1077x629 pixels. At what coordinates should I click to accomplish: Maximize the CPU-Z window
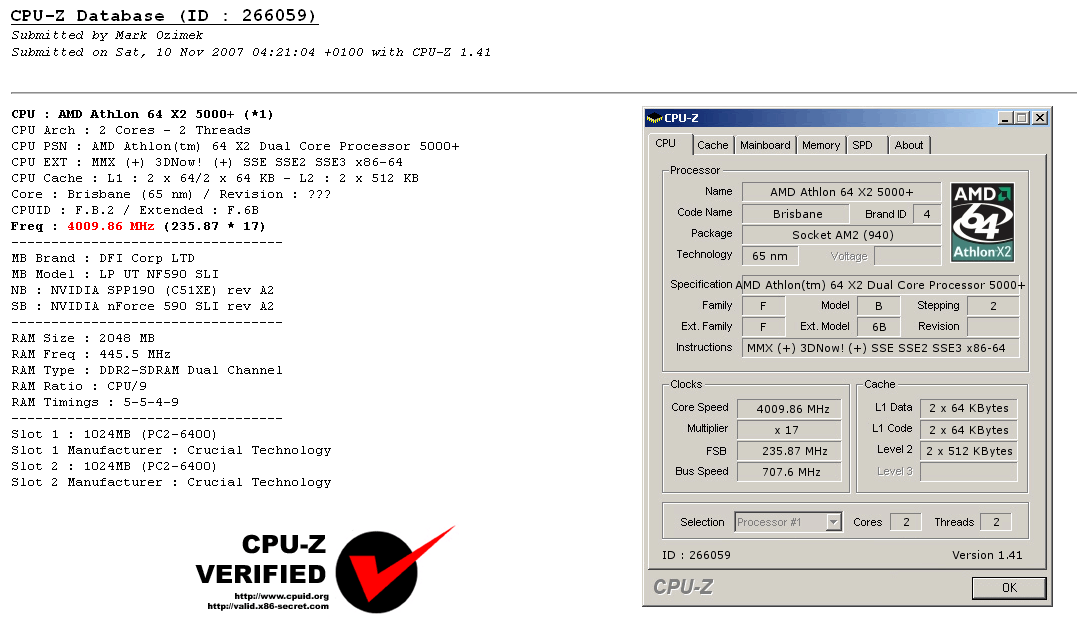1021,117
